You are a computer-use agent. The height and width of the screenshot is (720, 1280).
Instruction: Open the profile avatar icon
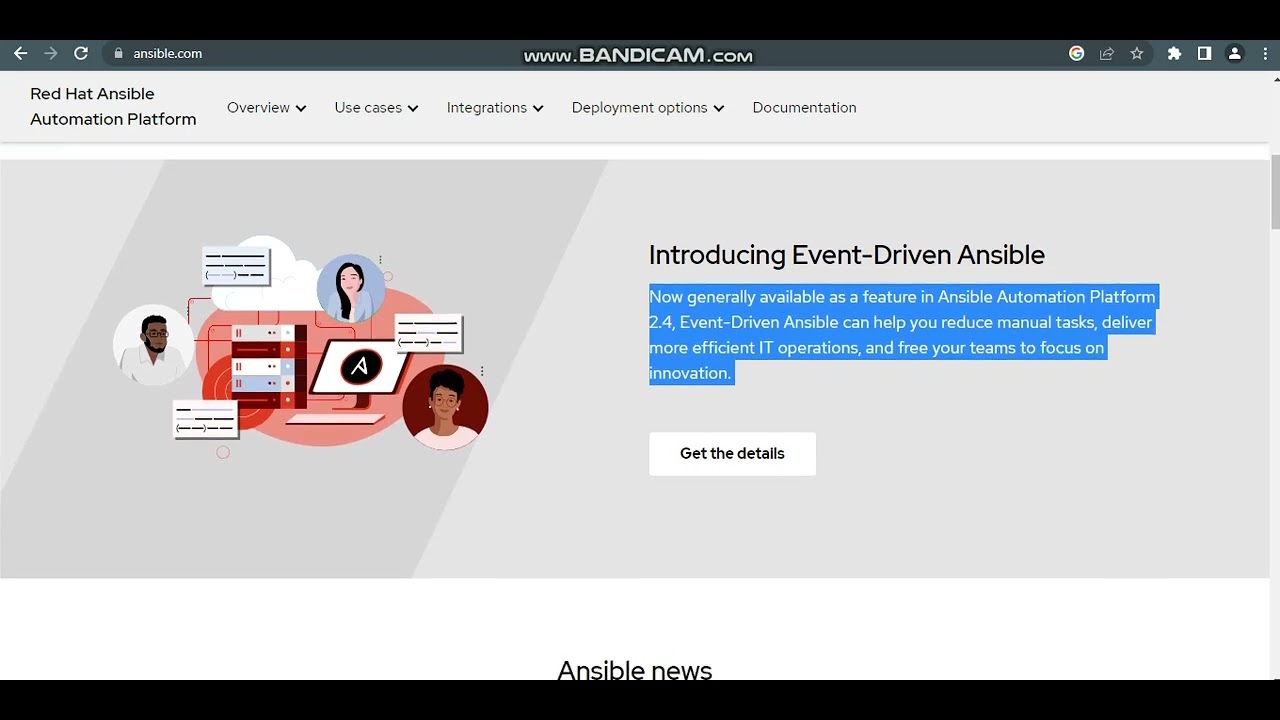coord(1235,54)
